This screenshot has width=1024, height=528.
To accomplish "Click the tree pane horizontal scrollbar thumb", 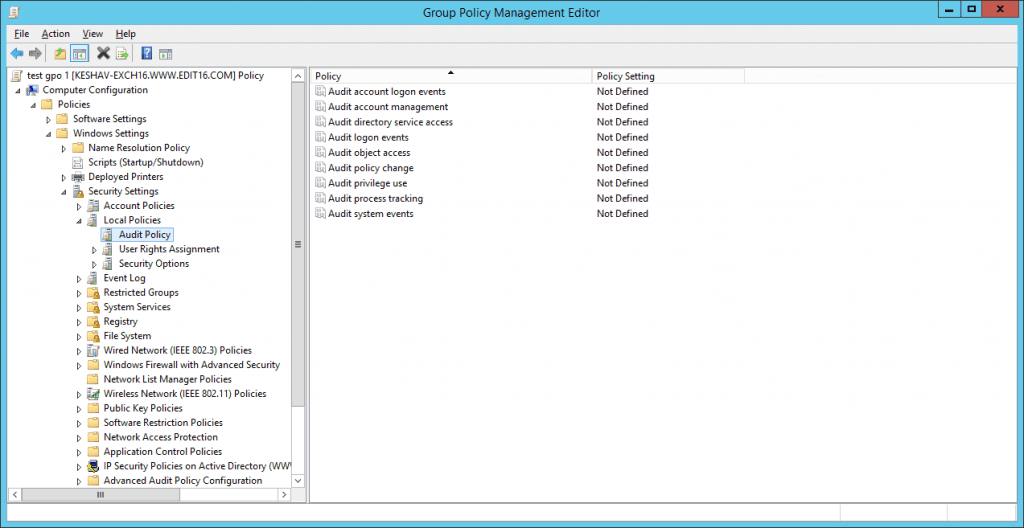I will 99,495.
